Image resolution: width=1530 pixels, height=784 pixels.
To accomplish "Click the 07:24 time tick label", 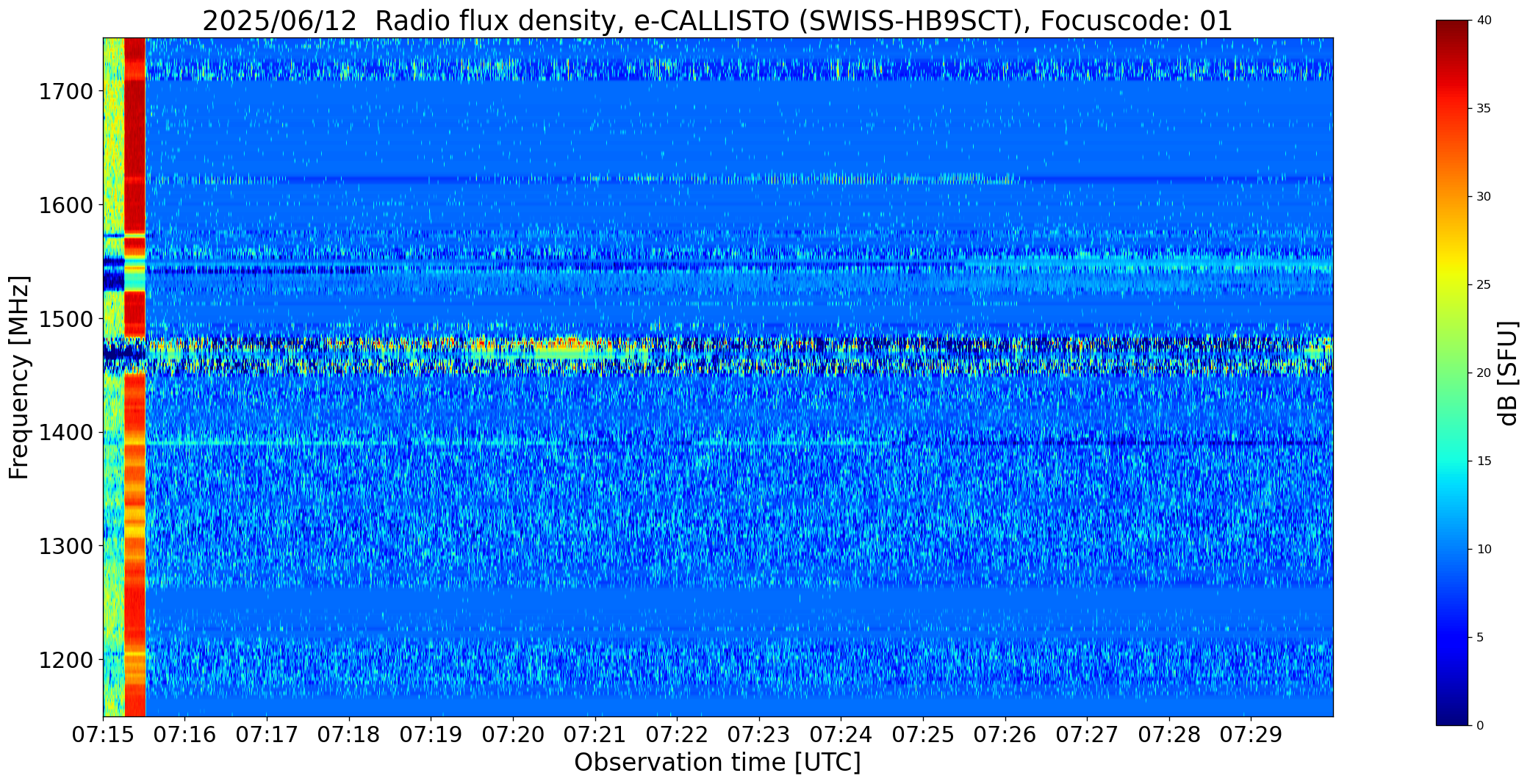I will pyautogui.click(x=841, y=735).
